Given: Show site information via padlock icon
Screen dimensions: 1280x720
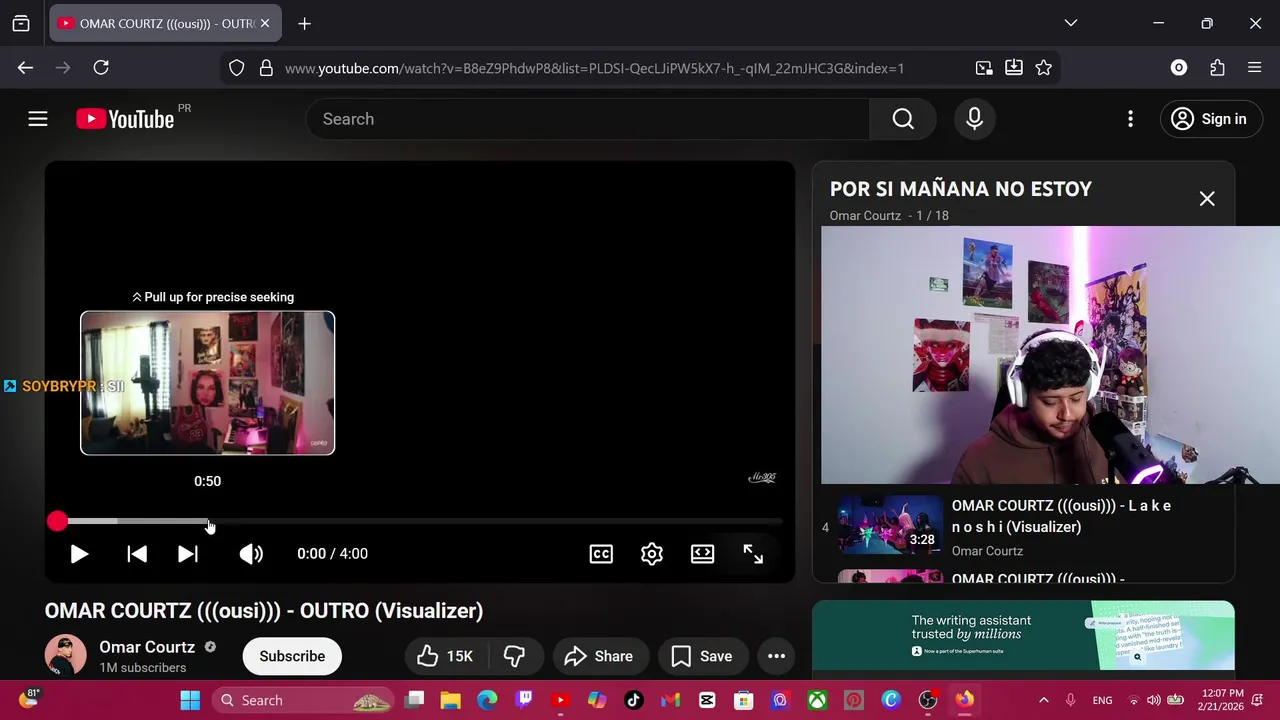Looking at the screenshot, I should (x=266, y=68).
